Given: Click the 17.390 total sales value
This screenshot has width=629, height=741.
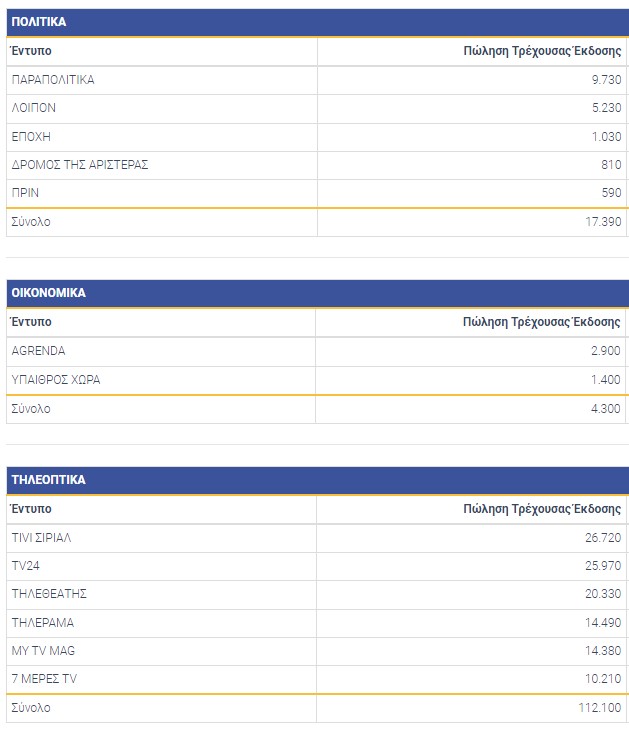Looking at the screenshot, I should (601, 222).
